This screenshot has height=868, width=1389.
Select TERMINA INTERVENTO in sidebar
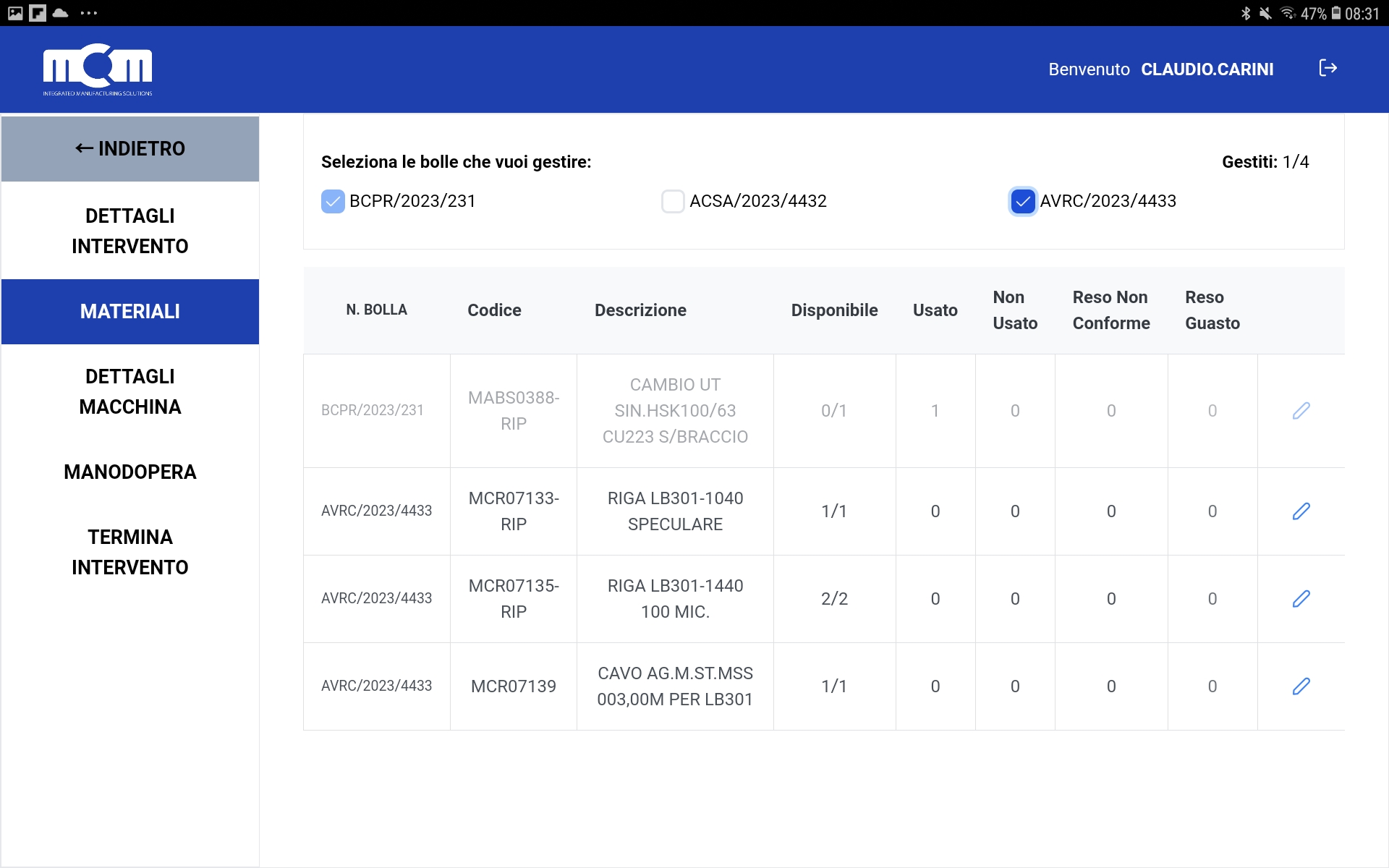(x=130, y=552)
